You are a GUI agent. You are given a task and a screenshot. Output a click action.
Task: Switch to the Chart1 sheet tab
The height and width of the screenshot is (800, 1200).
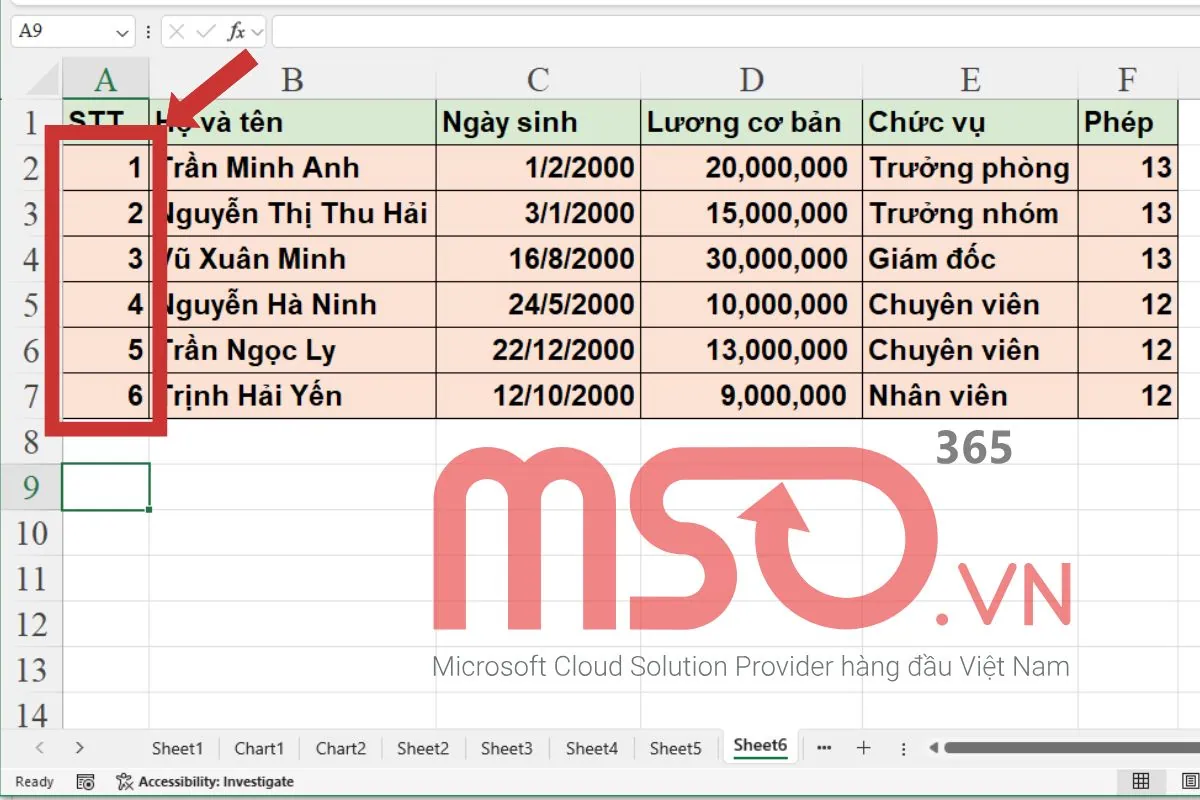coord(259,748)
